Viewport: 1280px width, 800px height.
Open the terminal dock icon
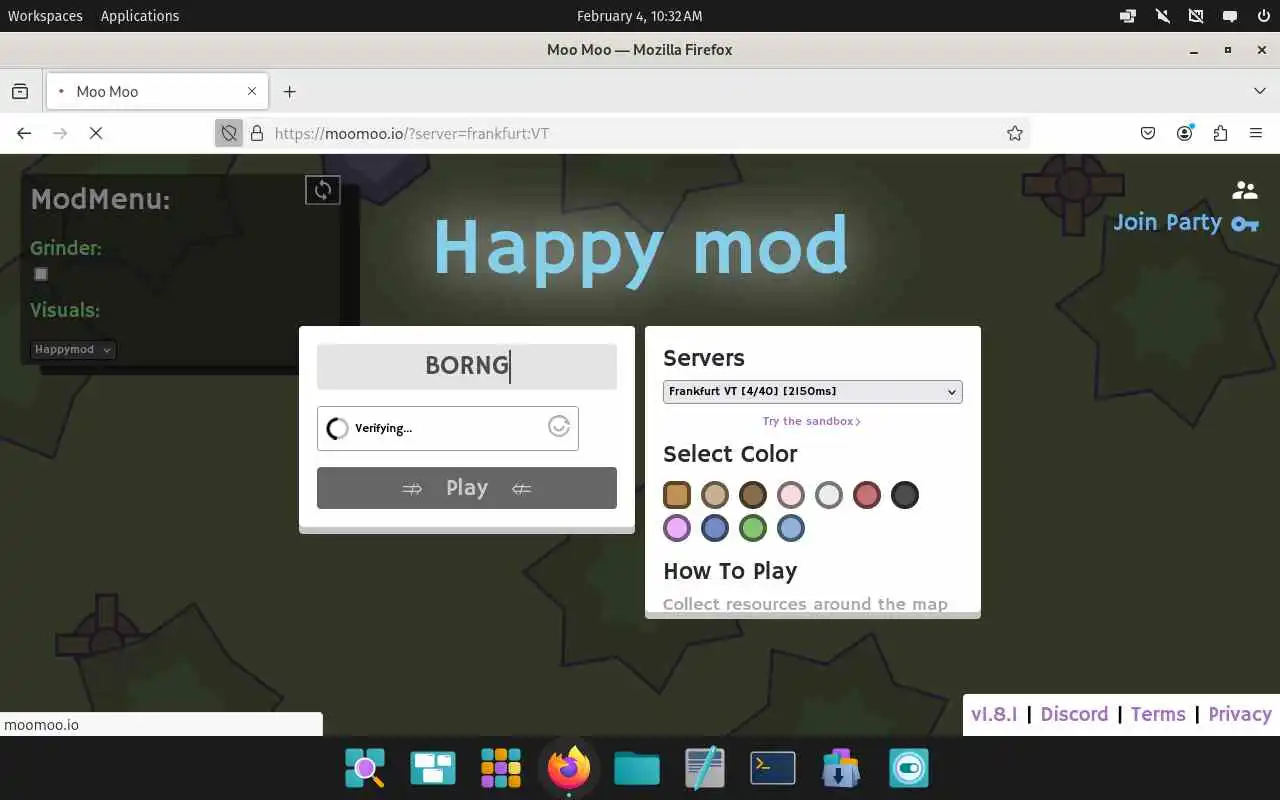coord(773,768)
